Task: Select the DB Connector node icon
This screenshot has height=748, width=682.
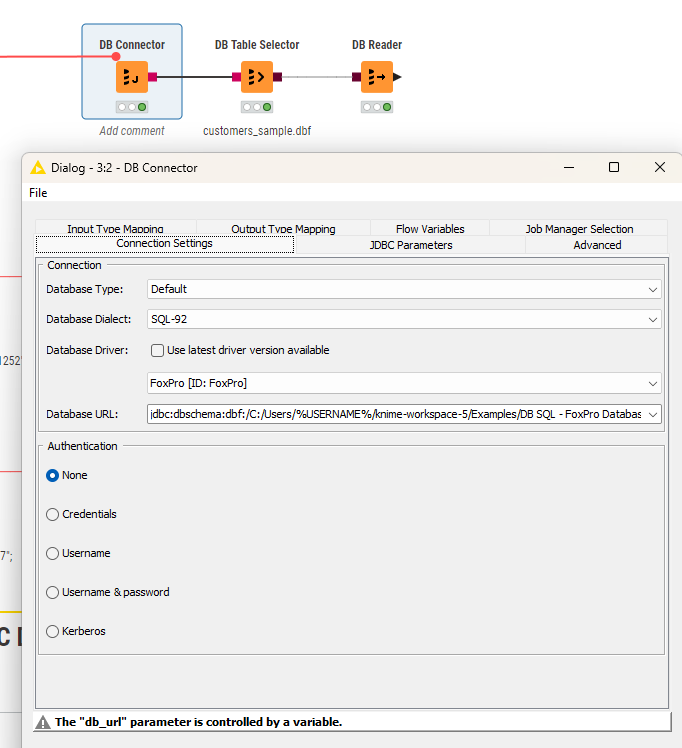Action: (x=131, y=77)
